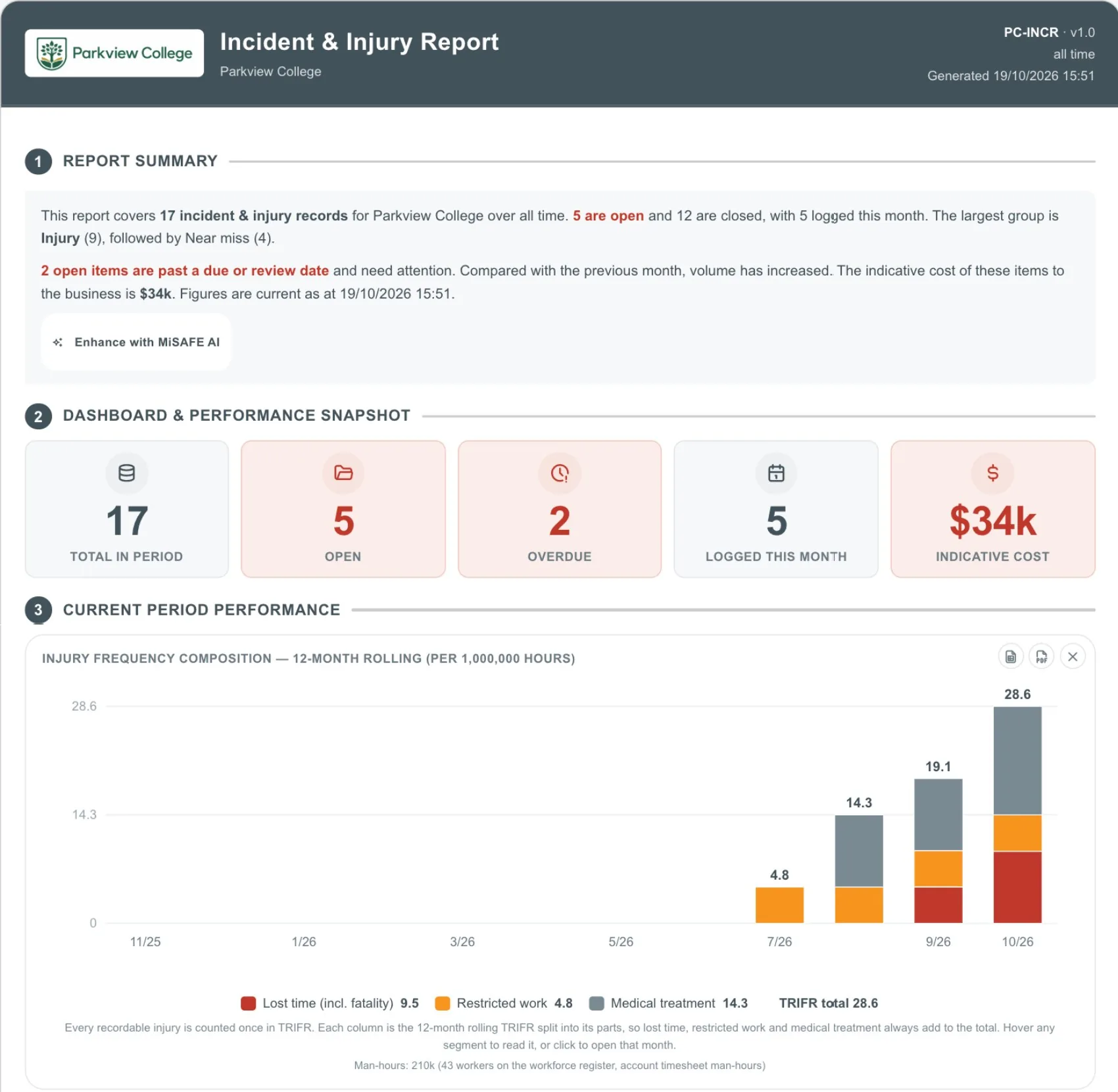Export injury frequency chart as spreadsheet
This screenshot has width=1118, height=1092.
click(x=1011, y=657)
